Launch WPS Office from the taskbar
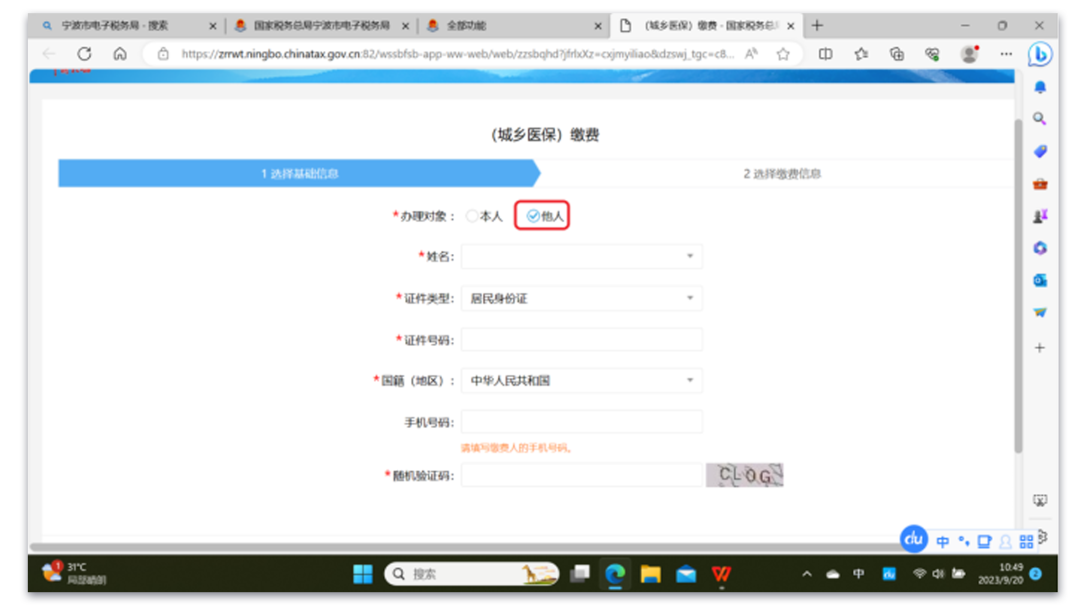This screenshot has width=1080, height=615. [x=721, y=574]
